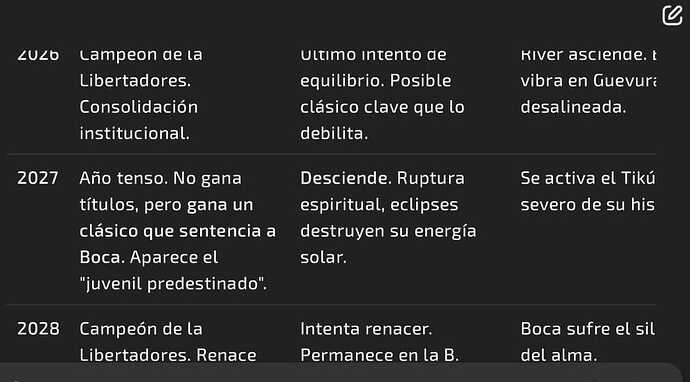Click the 2028 "Campeón de la" text
The height and width of the screenshot is (382, 690).
tap(141, 329)
